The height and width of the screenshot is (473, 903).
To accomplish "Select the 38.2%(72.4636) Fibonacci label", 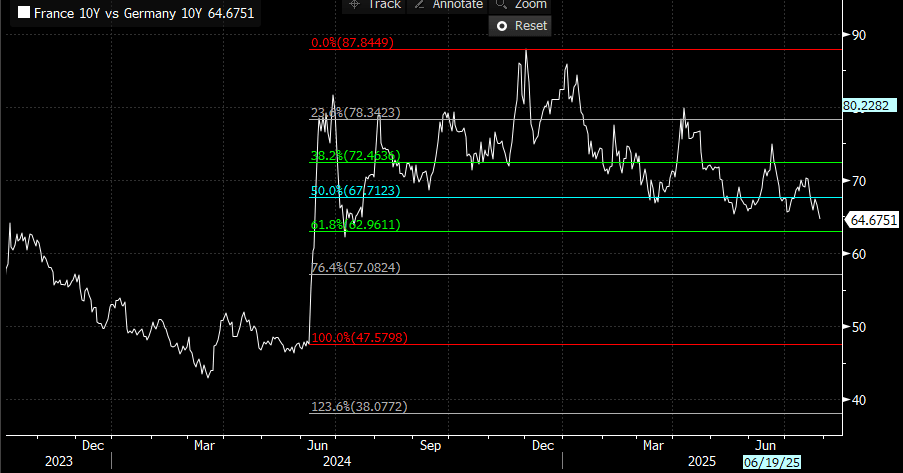I will 355,156.
